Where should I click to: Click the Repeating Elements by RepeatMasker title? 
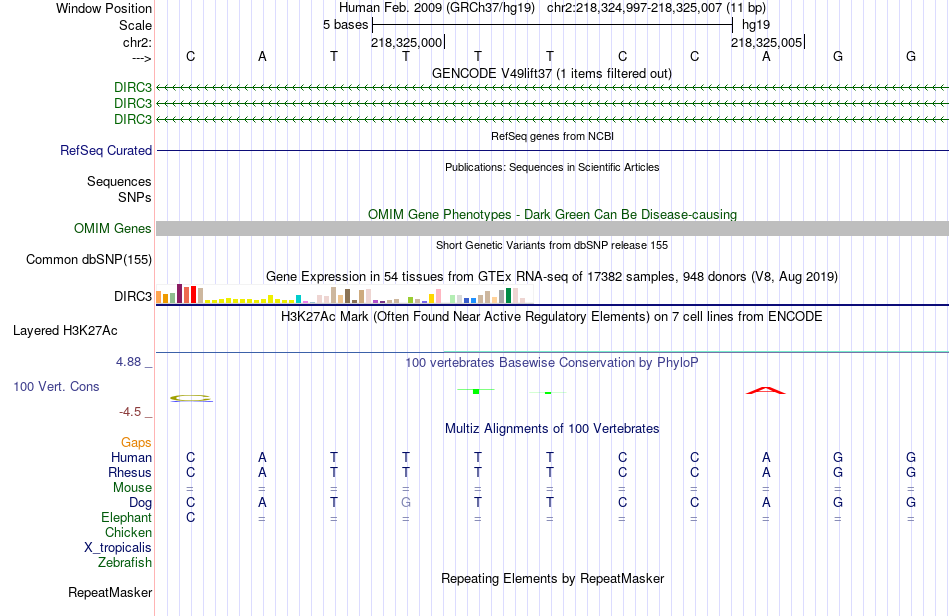click(552, 578)
